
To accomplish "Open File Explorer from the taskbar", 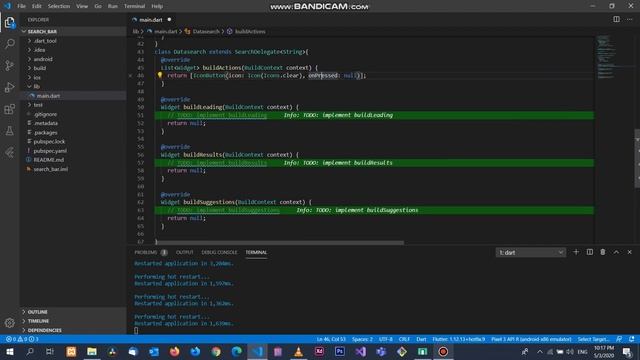I will pos(92,351).
